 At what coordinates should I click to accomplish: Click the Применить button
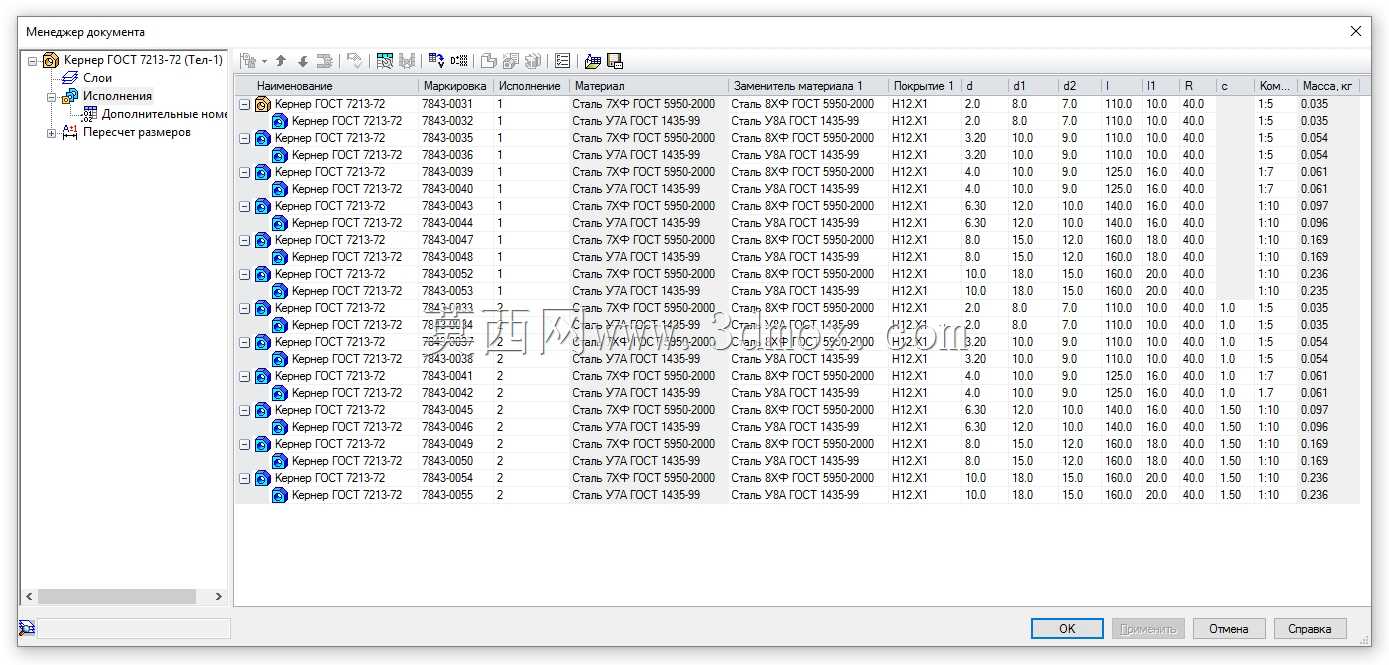point(1148,628)
